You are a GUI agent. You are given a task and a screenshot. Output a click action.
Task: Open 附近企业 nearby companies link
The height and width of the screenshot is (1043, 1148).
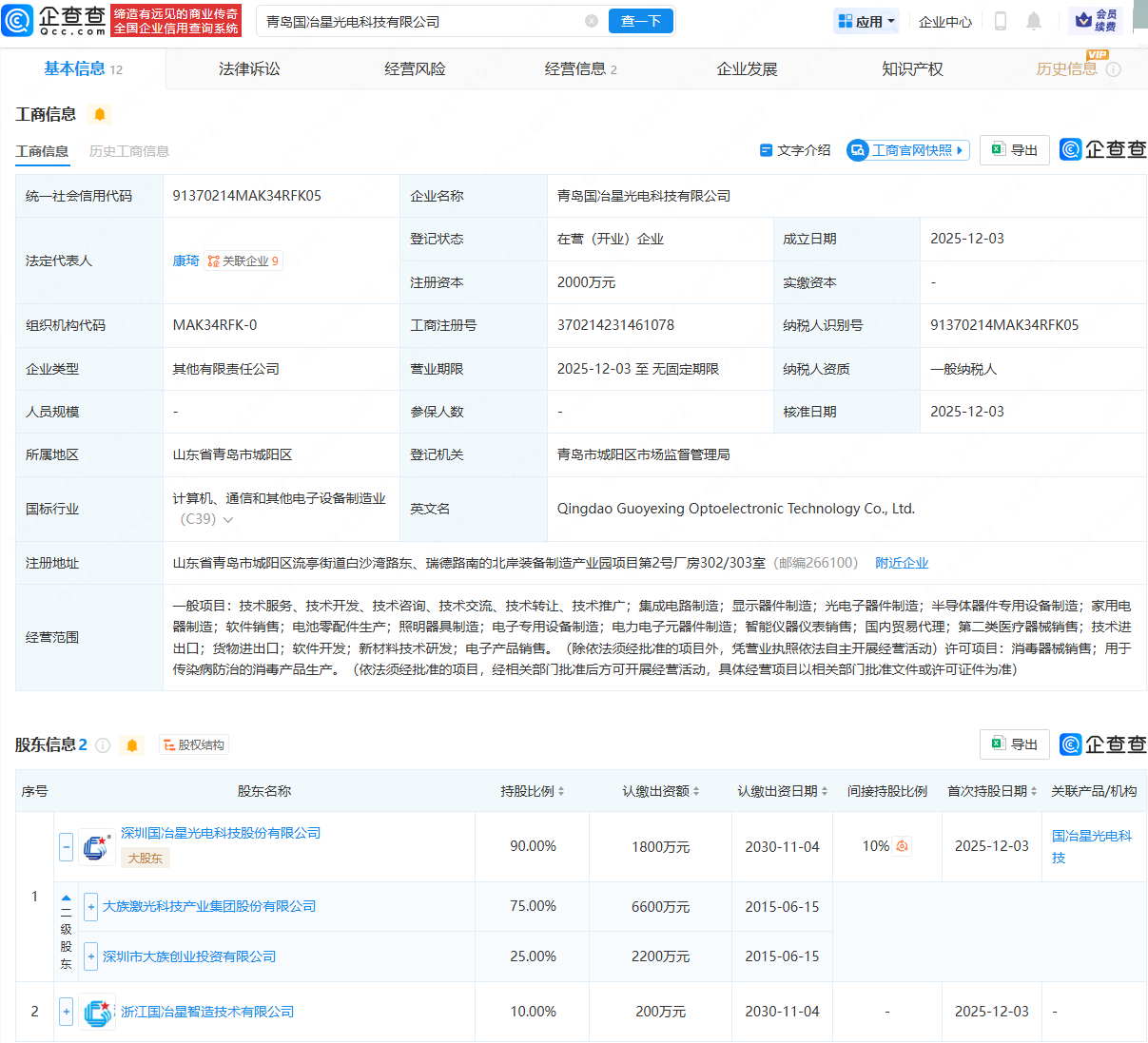[902, 563]
